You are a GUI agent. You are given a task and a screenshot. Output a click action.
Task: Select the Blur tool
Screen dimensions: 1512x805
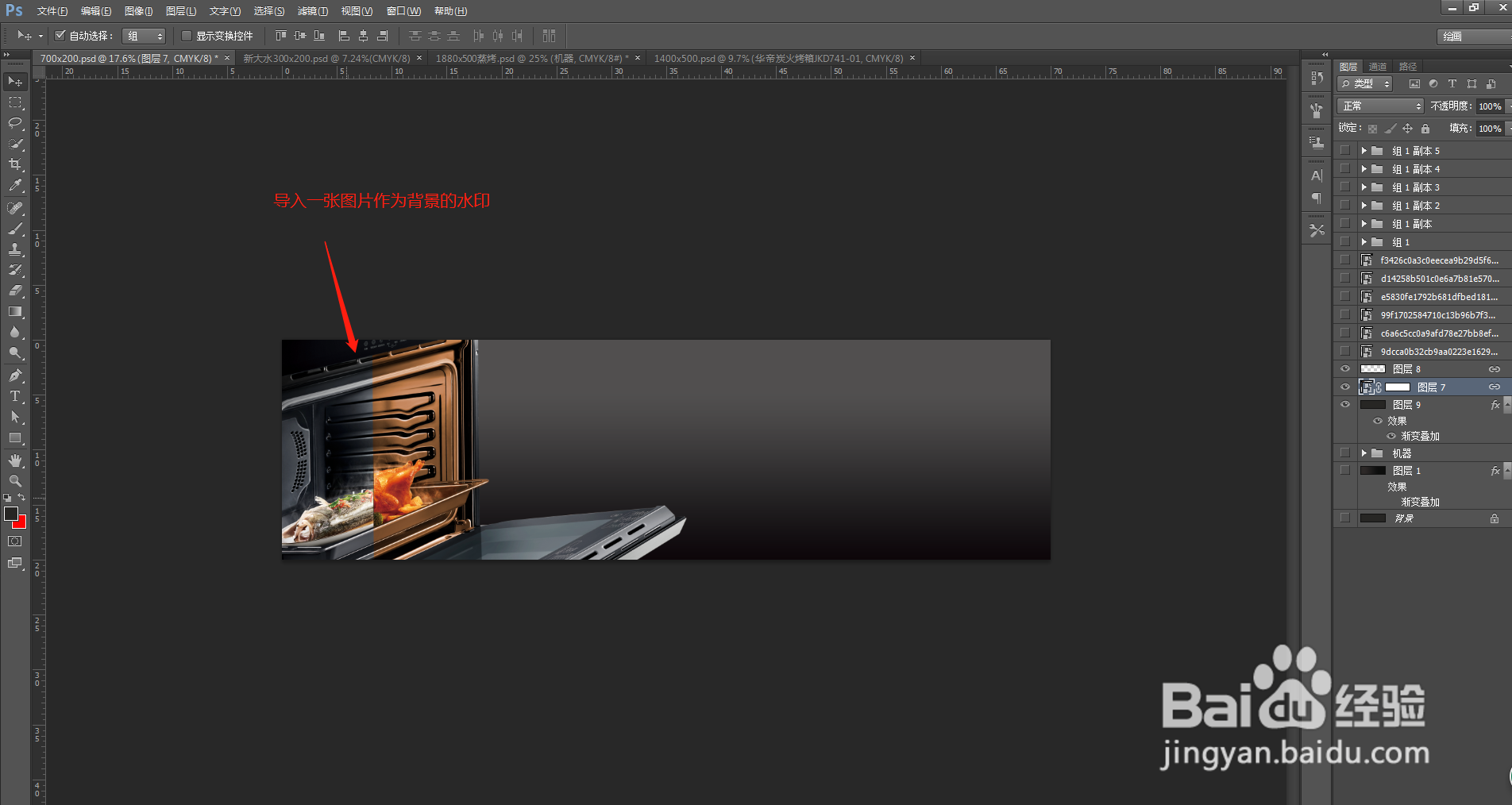tap(15, 332)
